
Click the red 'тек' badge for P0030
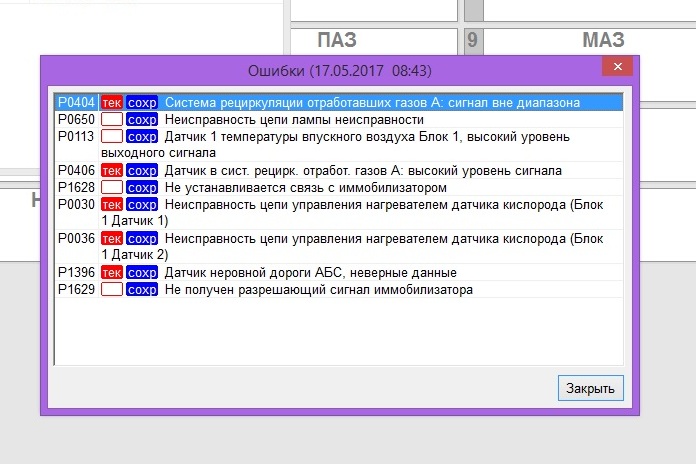click(112, 204)
